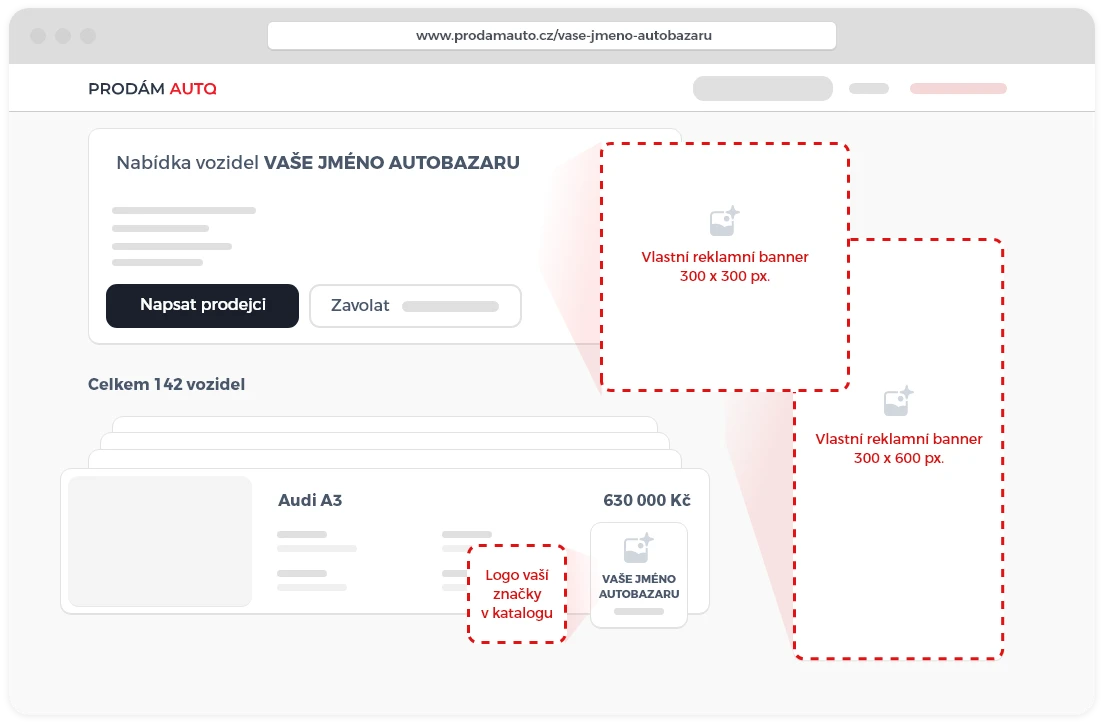Click the Nabídka vozidel VAŠE JMÉNO AUTOBAZARU heading
The width and height of the screenshot is (1104, 725).
click(x=318, y=163)
